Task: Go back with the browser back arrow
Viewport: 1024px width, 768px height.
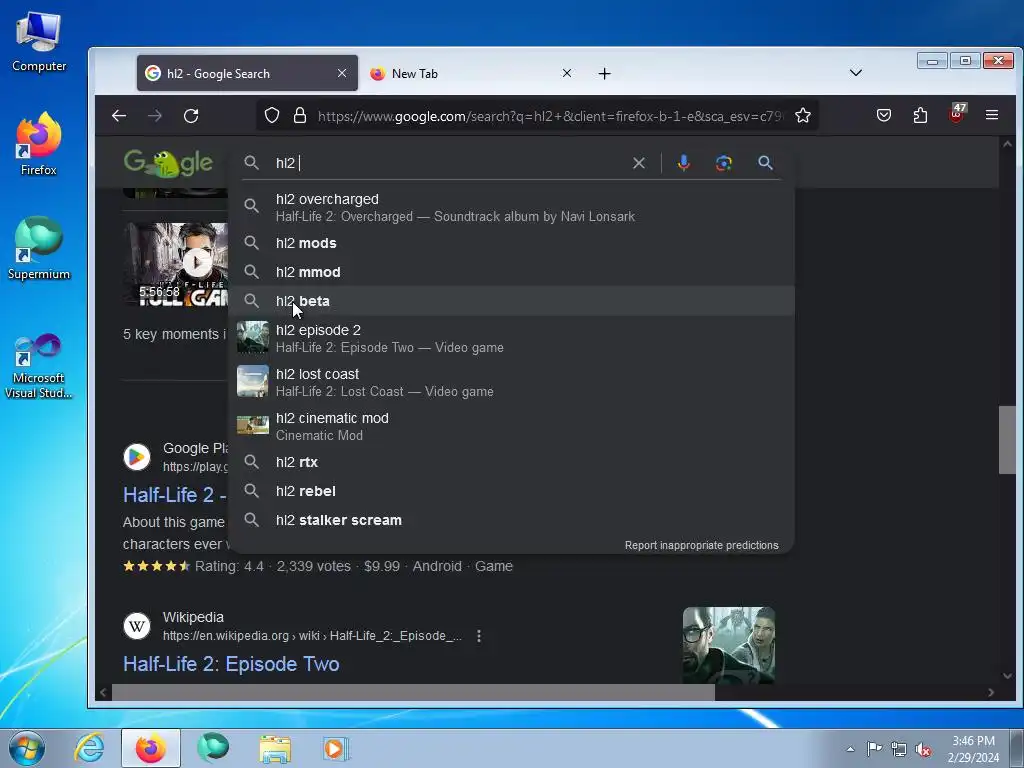Action: pos(119,116)
